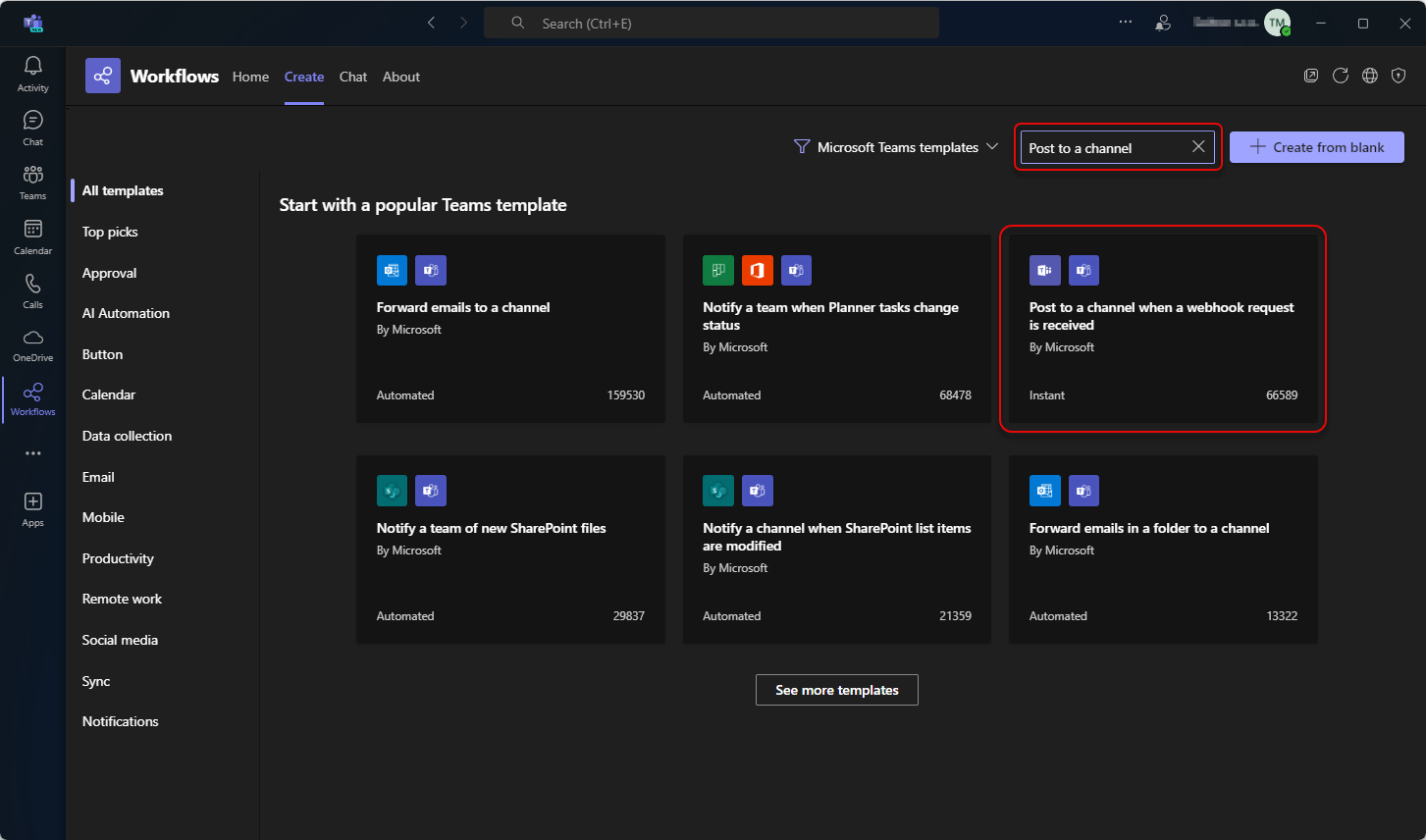Select the Chat icon in the sidebar
The width and height of the screenshot is (1426, 840).
(32, 126)
